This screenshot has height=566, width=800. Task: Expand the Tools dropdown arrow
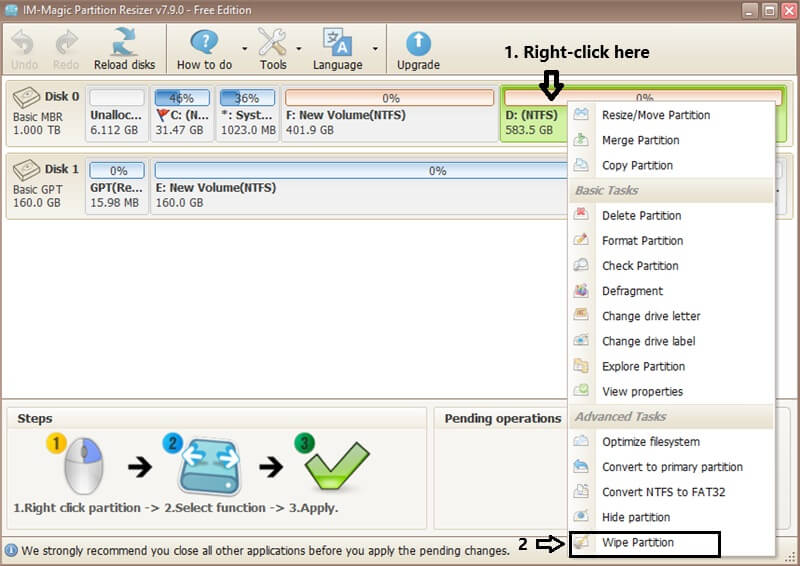click(298, 49)
